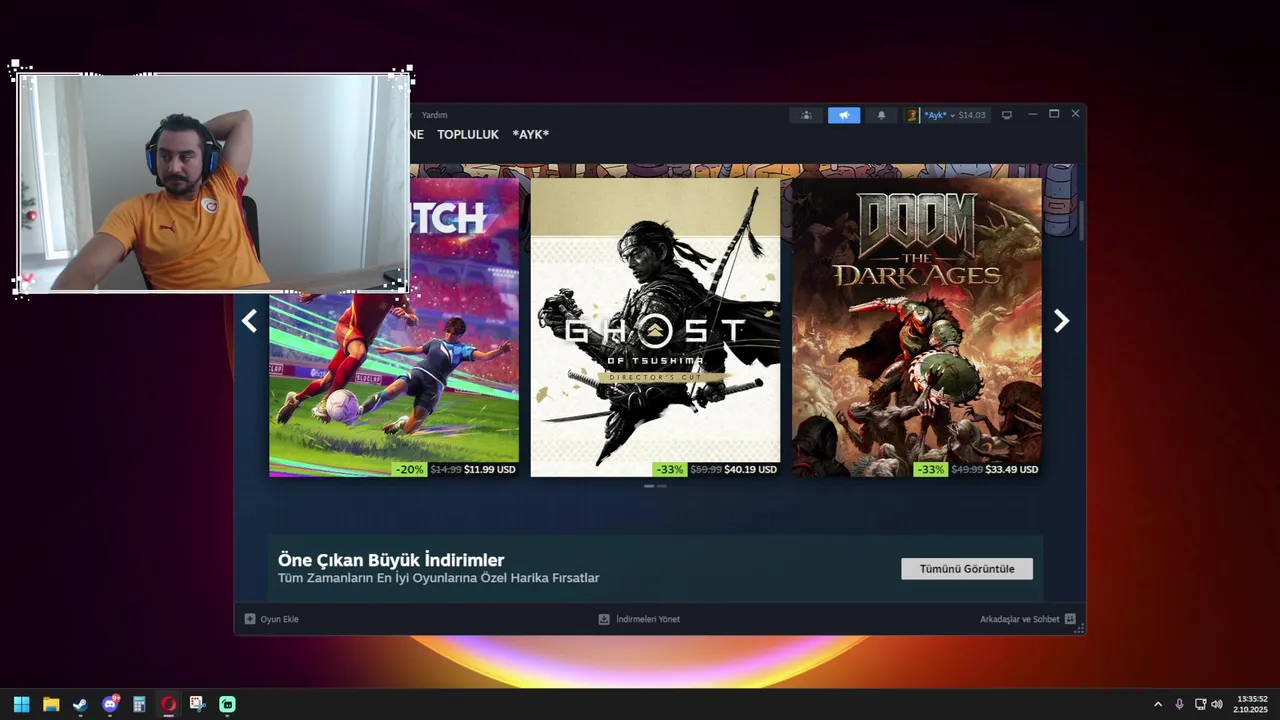The height and width of the screenshot is (720, 1280).
Task: Open the Yardım menu
Action: pos(435,115)
